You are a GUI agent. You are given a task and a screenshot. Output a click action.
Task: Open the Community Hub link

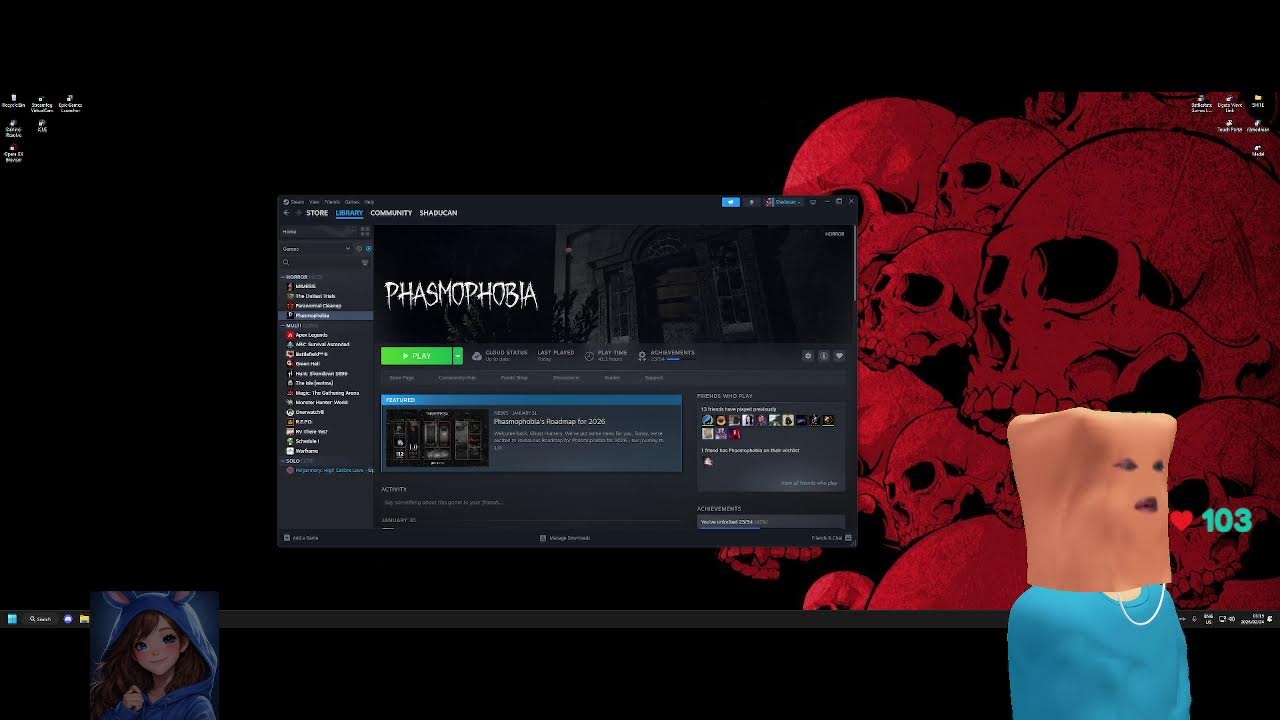(457, 378)
